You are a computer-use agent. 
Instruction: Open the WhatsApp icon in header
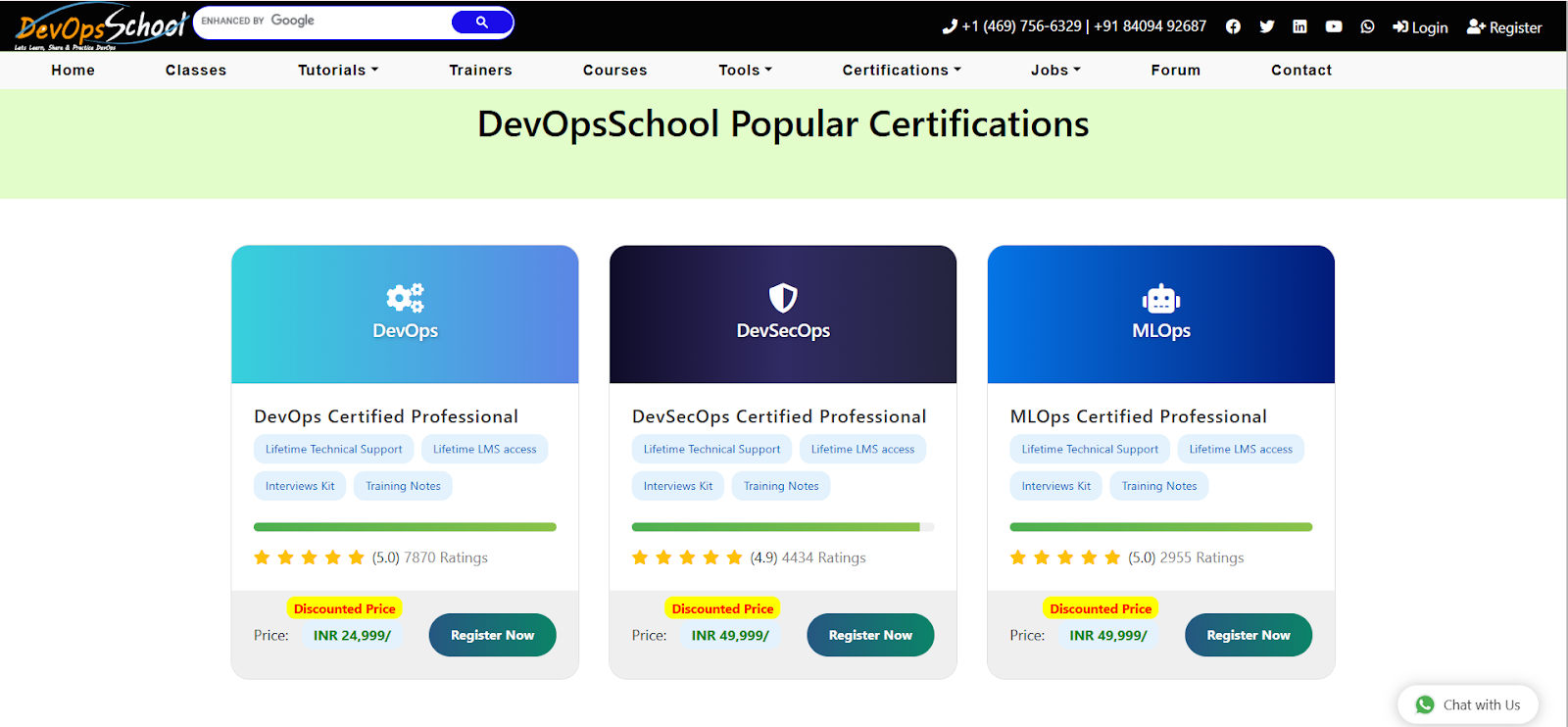(x=1367, y=26)
